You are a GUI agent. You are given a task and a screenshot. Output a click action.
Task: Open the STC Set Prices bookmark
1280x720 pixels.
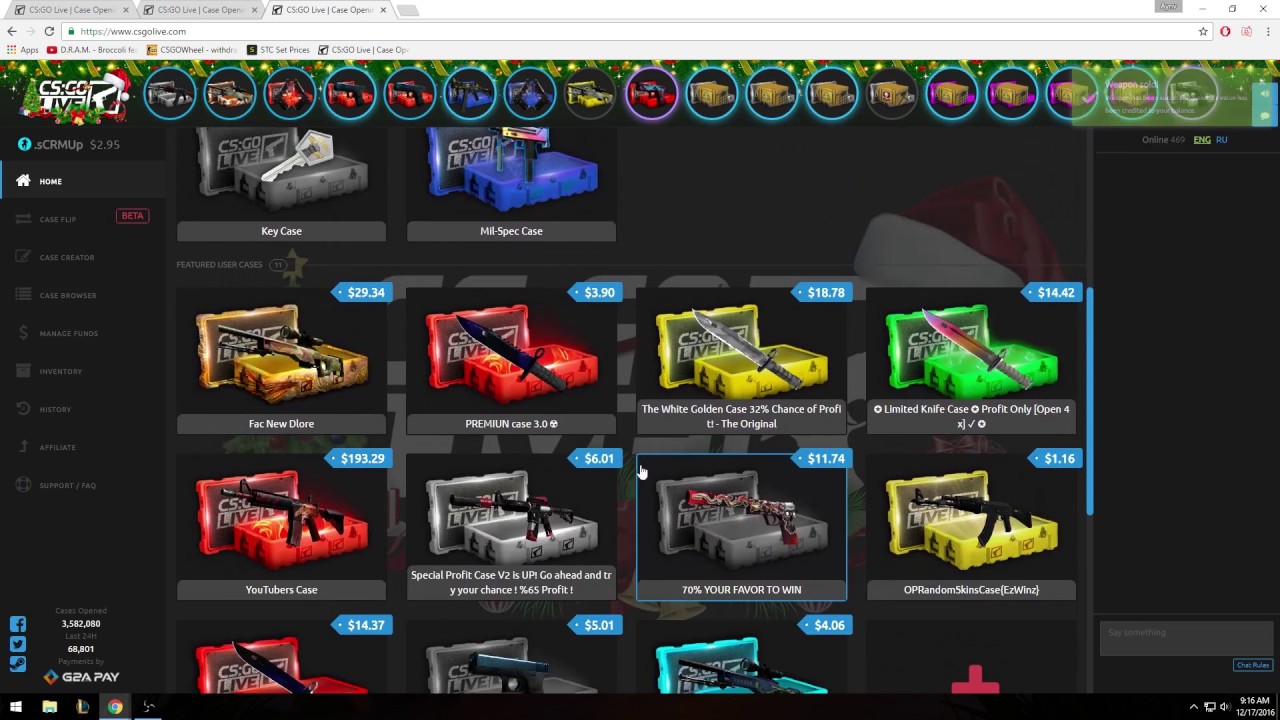[x=279, y=49]
